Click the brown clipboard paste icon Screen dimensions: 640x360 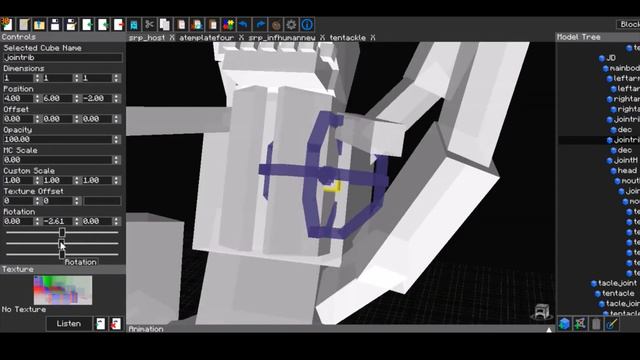click(x=213, y=24)
